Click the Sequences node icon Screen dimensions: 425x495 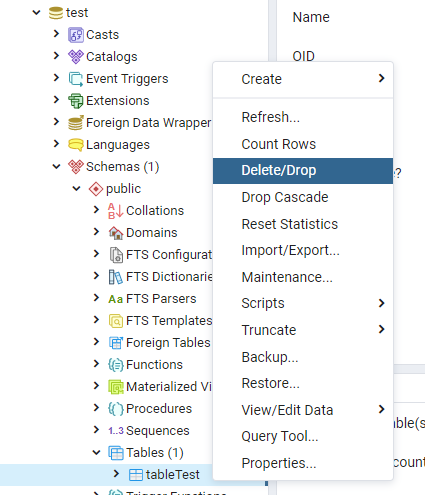116,431
